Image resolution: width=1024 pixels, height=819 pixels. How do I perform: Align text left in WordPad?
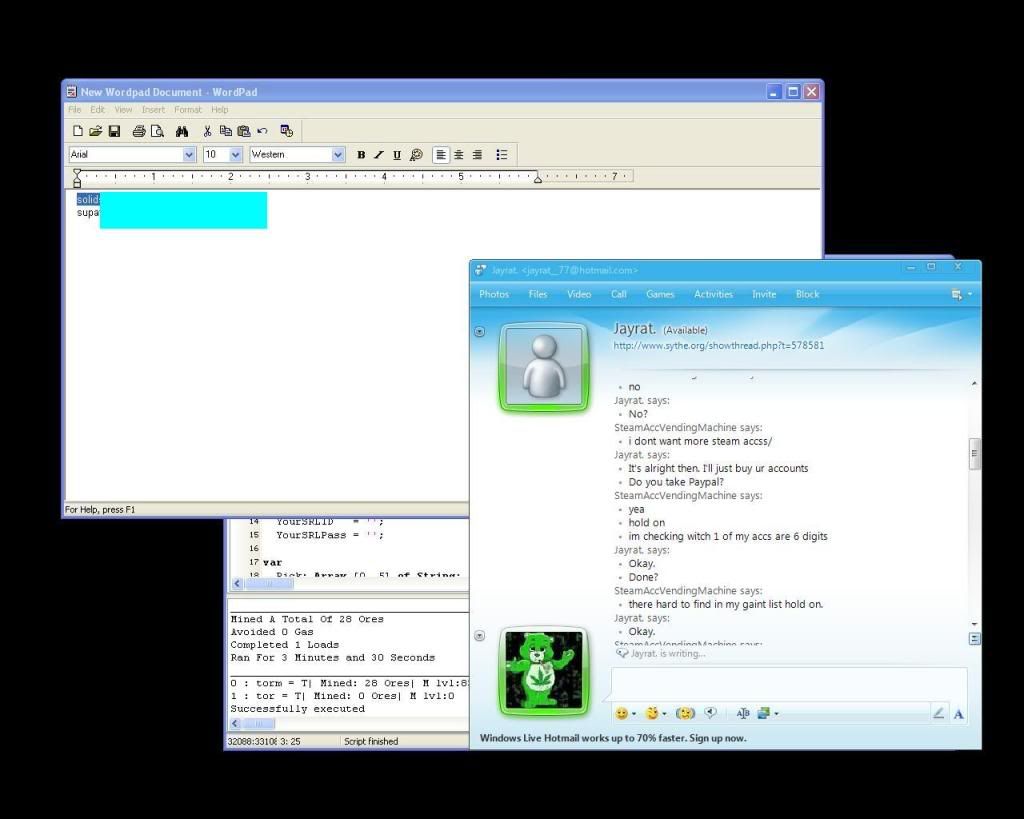(x=441, y=155)
